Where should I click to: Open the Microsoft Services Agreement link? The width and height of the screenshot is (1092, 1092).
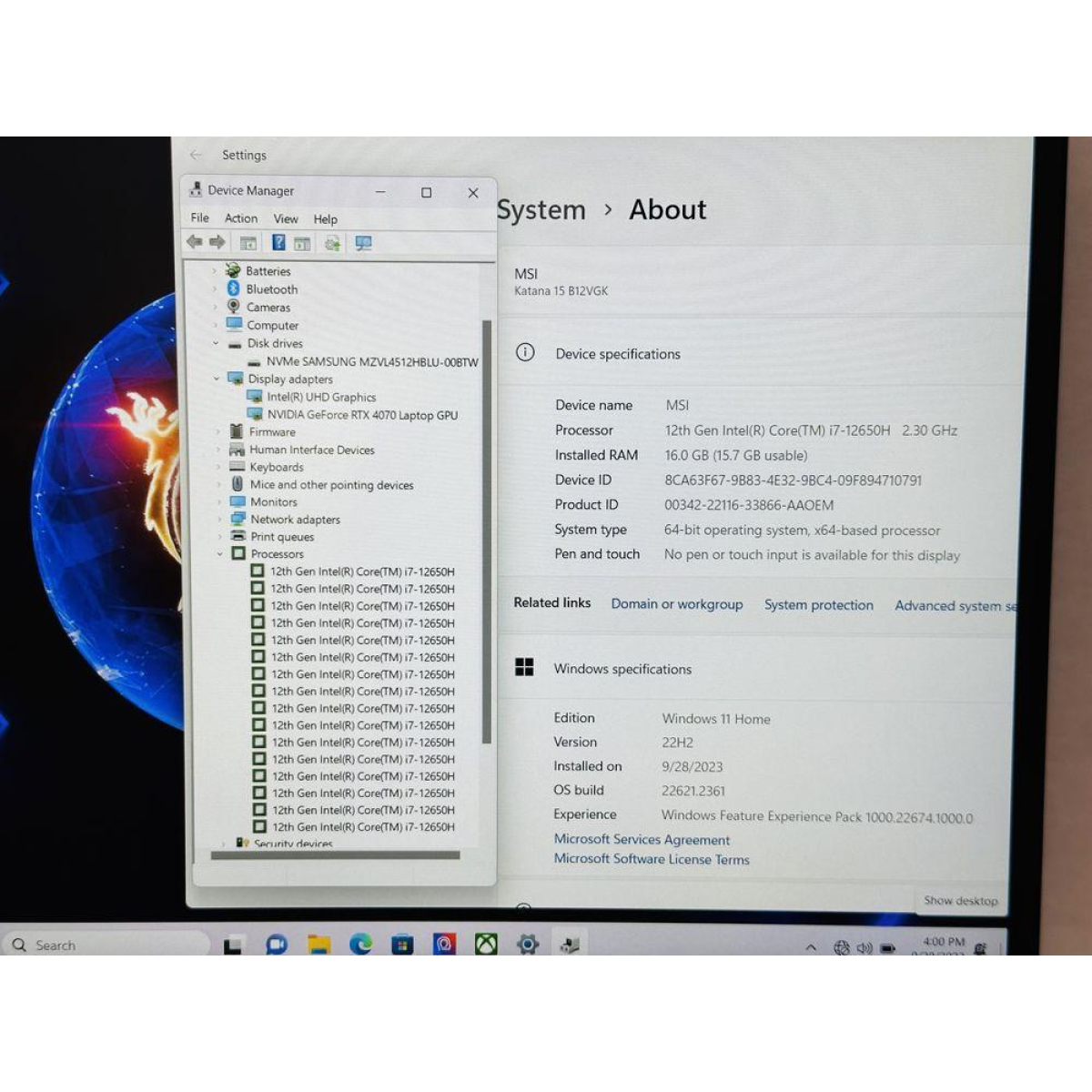pyautogui.click(x=642, y=840)
